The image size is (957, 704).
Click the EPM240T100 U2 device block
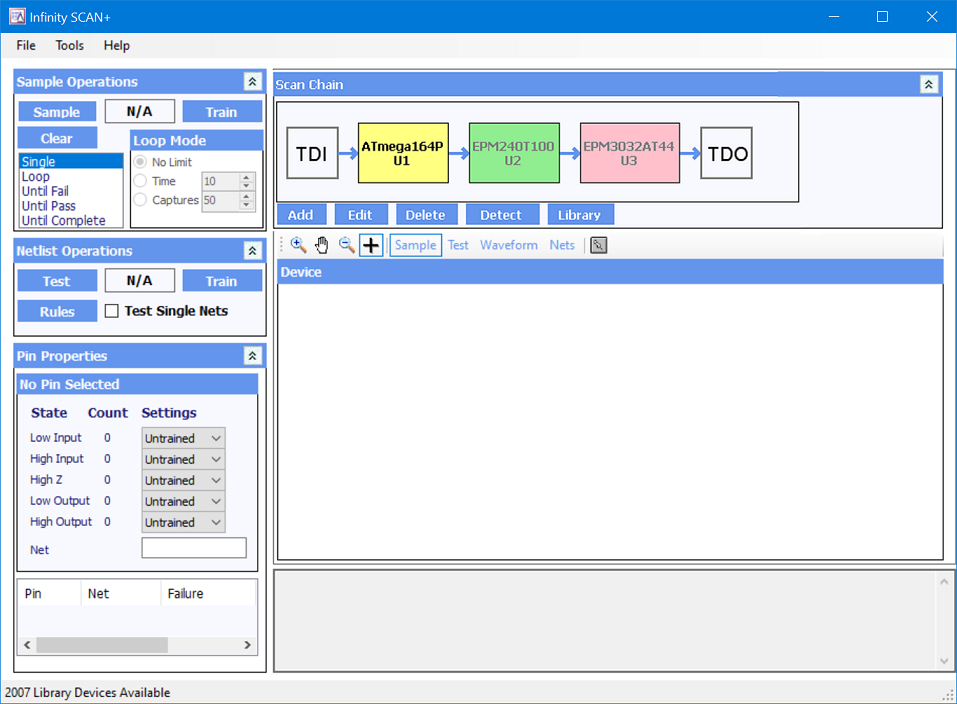click(x=513, y=153)
